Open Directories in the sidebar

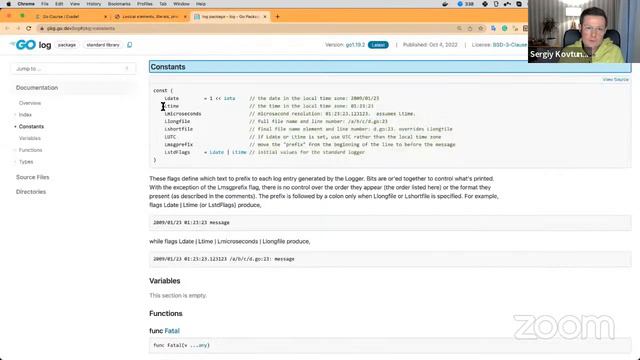point(31,192)
